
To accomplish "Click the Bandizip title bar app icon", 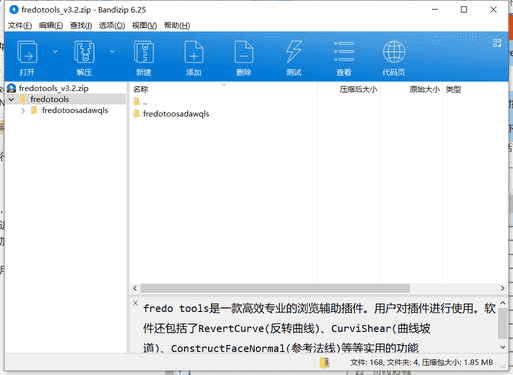I will coord(14,10).
